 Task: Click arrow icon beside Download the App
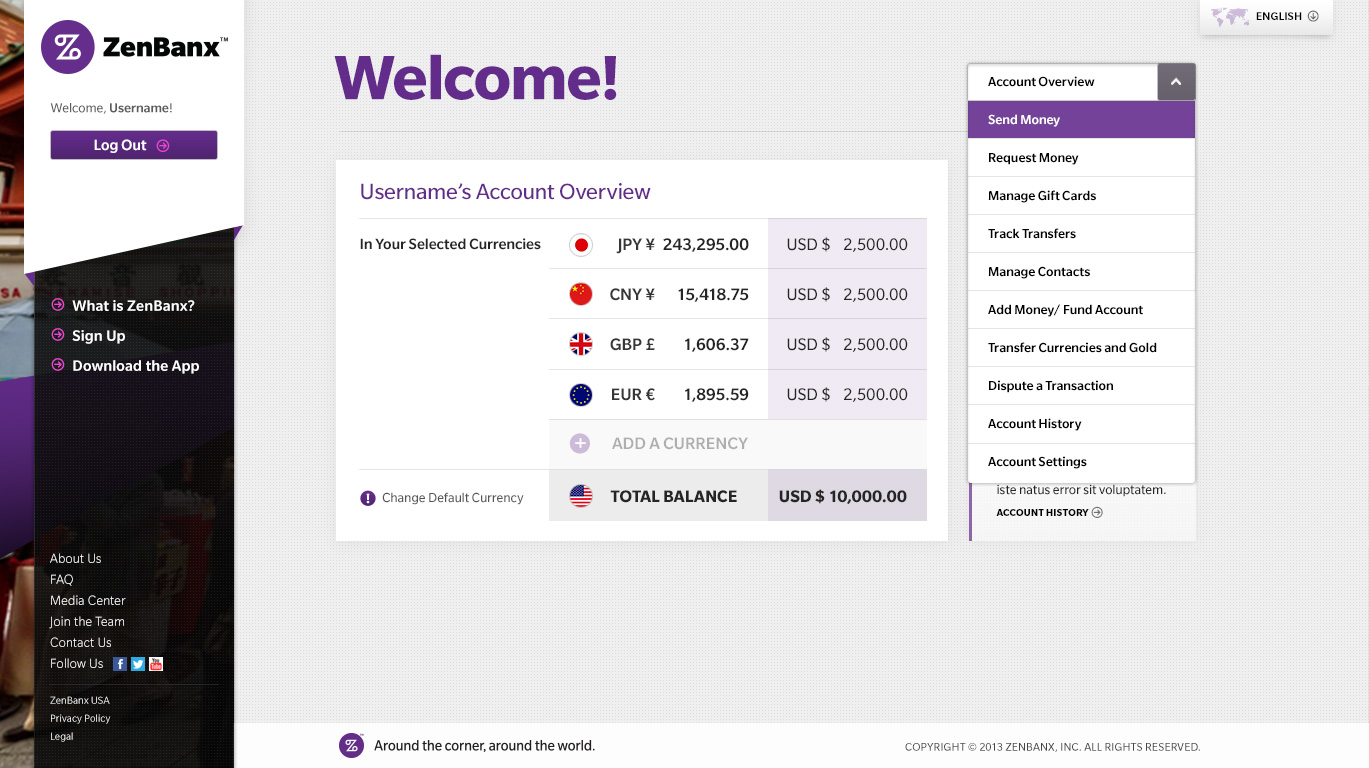click(x=58, y=365)
